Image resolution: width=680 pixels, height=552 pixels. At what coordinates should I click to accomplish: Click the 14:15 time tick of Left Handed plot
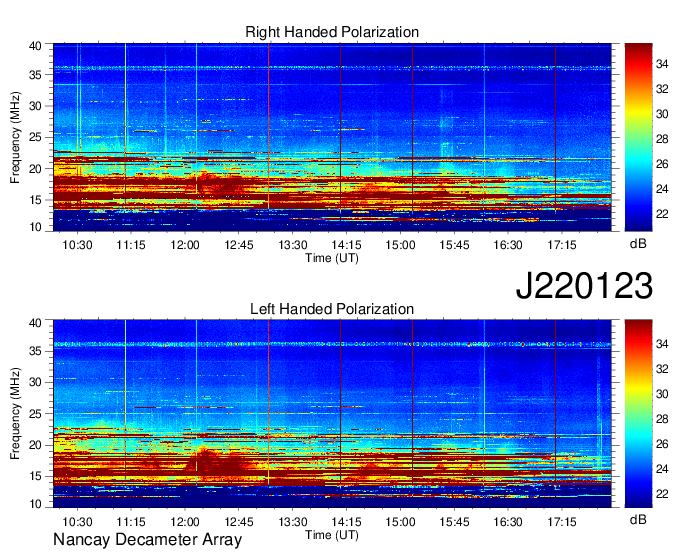tap(347, 522)
